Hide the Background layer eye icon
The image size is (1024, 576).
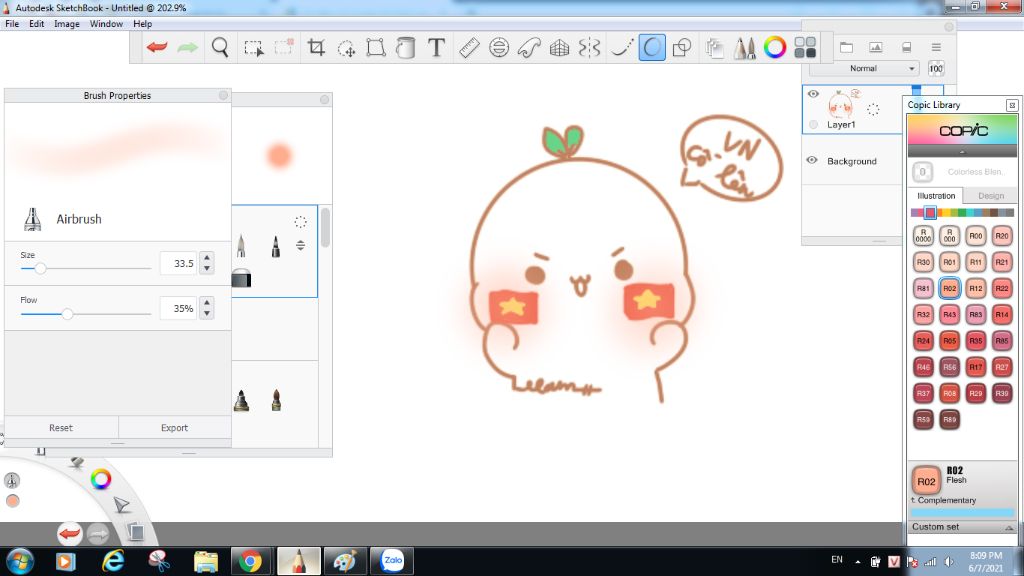tap(812, 160)
